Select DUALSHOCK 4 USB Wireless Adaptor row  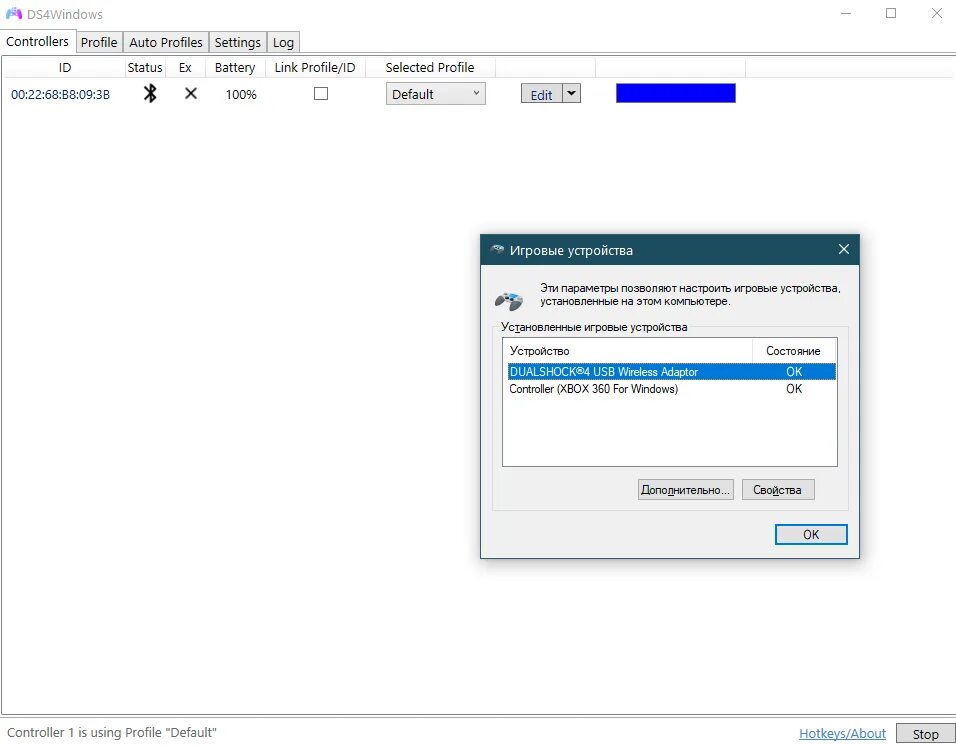[x=671, y=372]
